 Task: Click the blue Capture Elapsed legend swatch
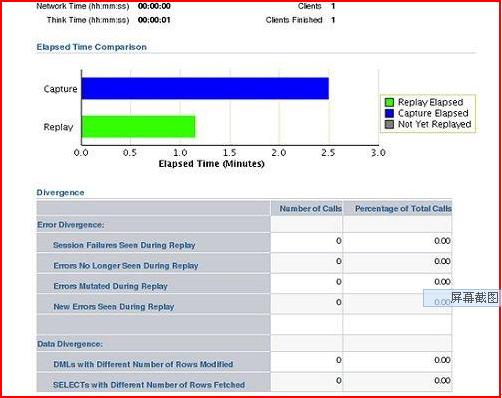coord(389,113)
